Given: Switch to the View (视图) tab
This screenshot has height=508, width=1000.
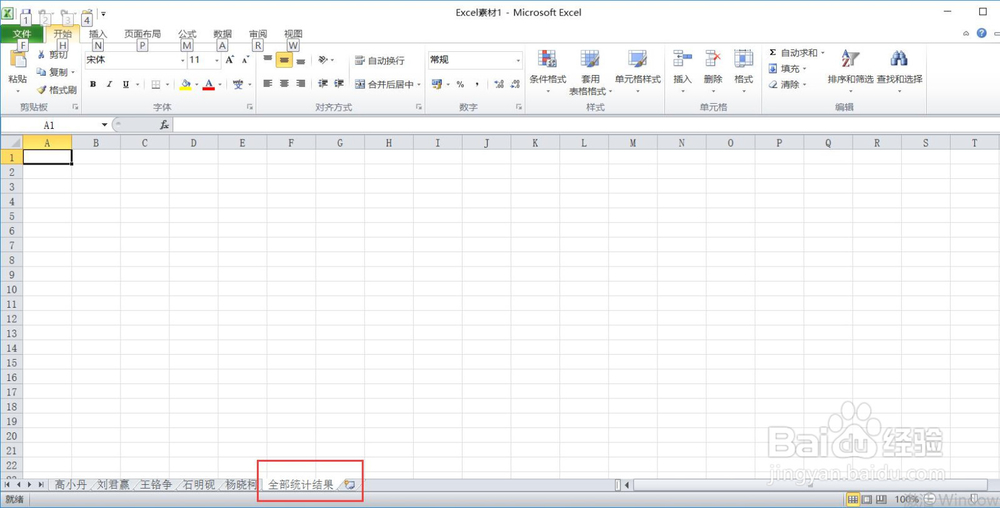Looking at the screenshot, I should [x=293, y=34].
